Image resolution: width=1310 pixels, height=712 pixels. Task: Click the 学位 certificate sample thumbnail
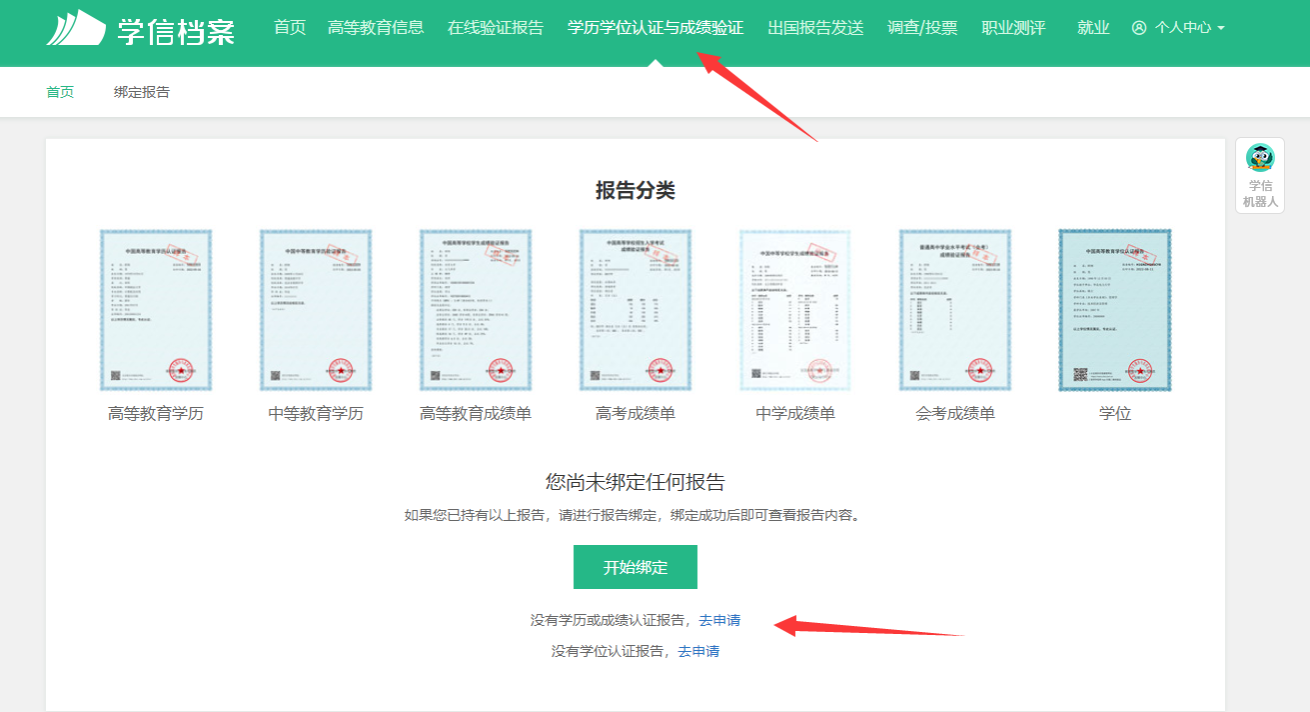click(x=1115, y=310)
